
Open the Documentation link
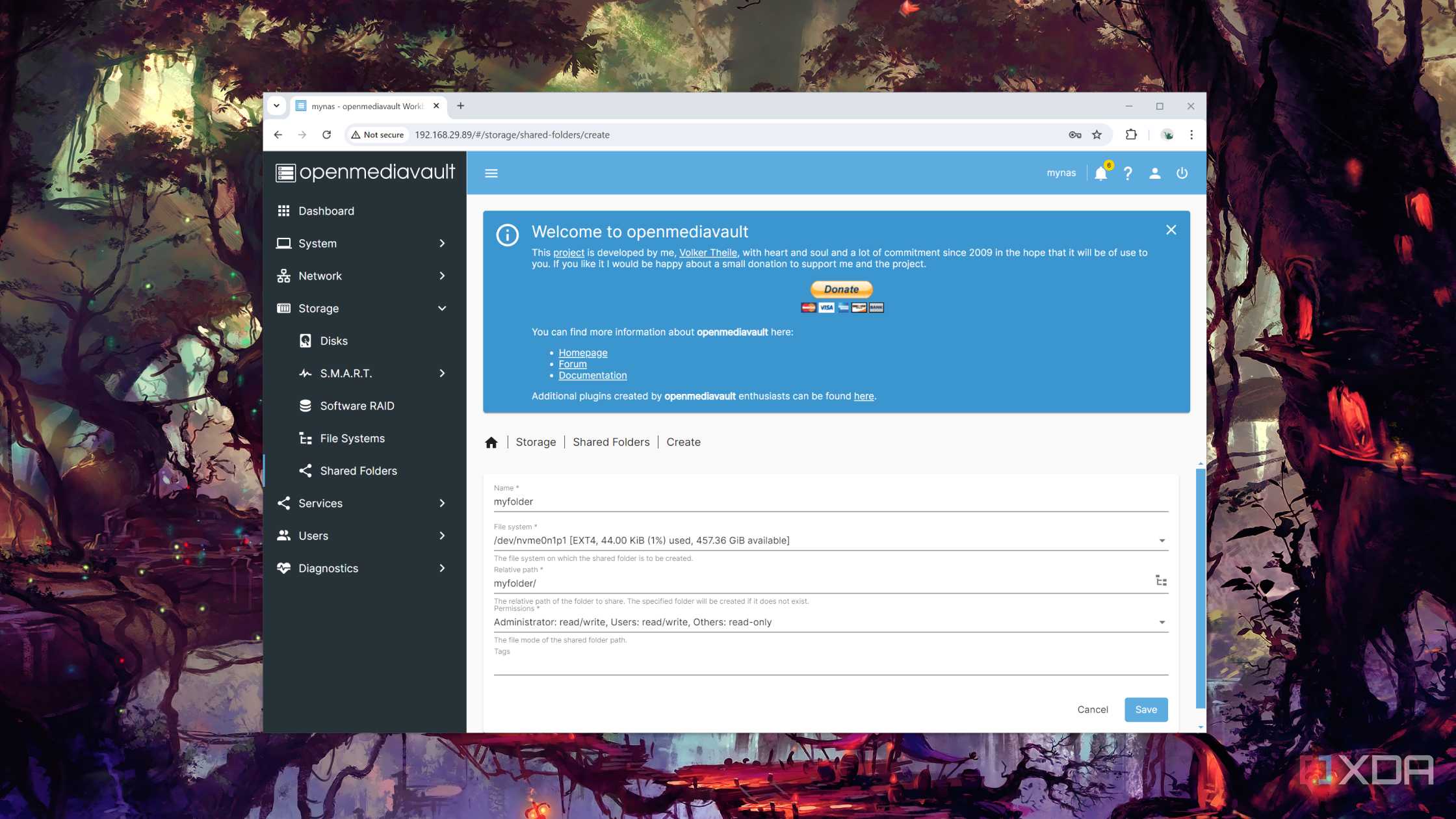pos(593,375)
